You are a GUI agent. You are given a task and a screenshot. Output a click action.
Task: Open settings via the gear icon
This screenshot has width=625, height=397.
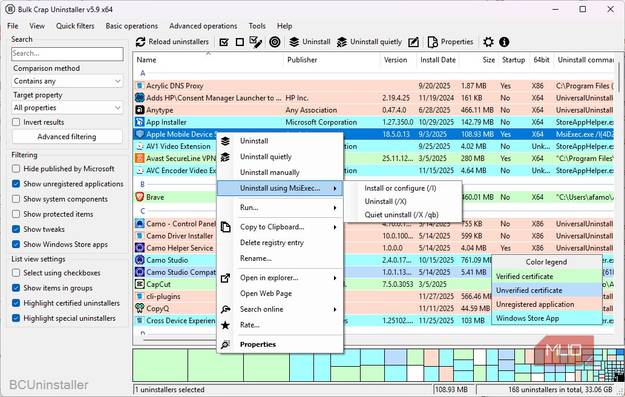488,42
